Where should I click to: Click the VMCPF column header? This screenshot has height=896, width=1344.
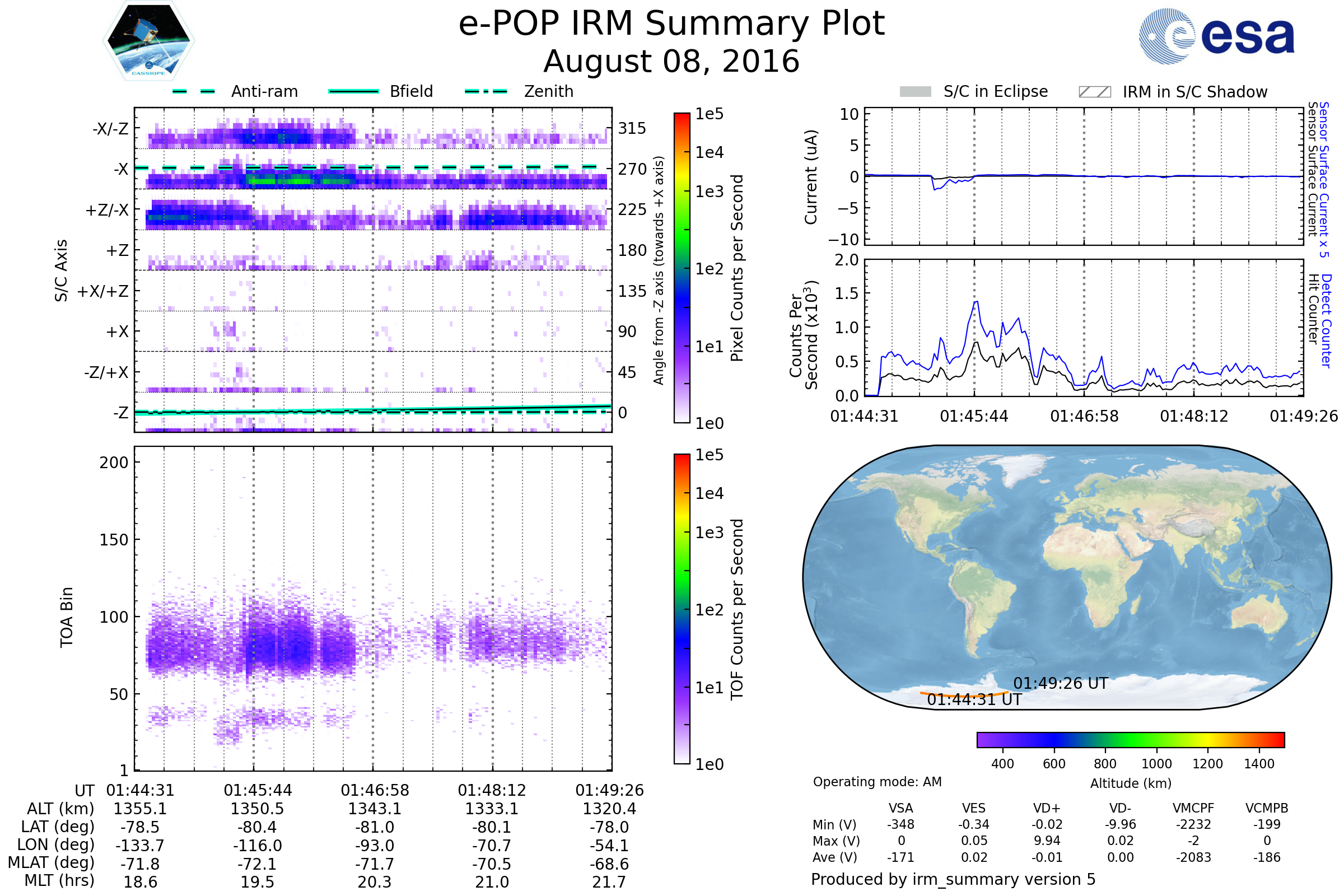[x=1193, y=808]
